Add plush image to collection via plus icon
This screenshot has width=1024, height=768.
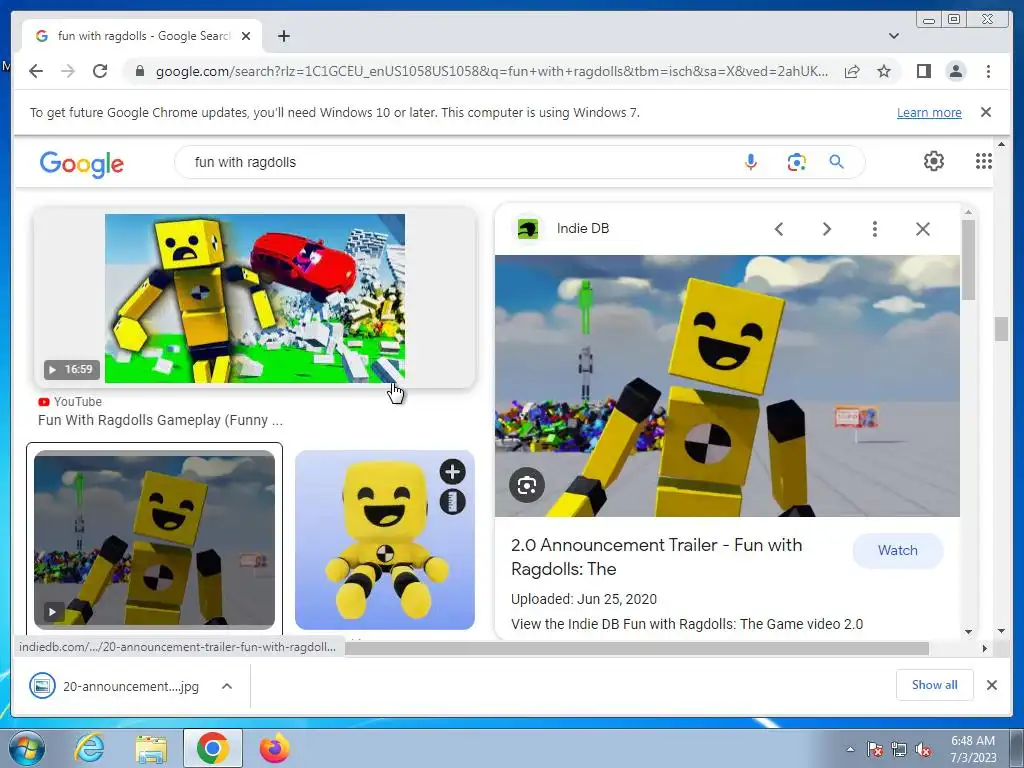(x=452, y=472)
